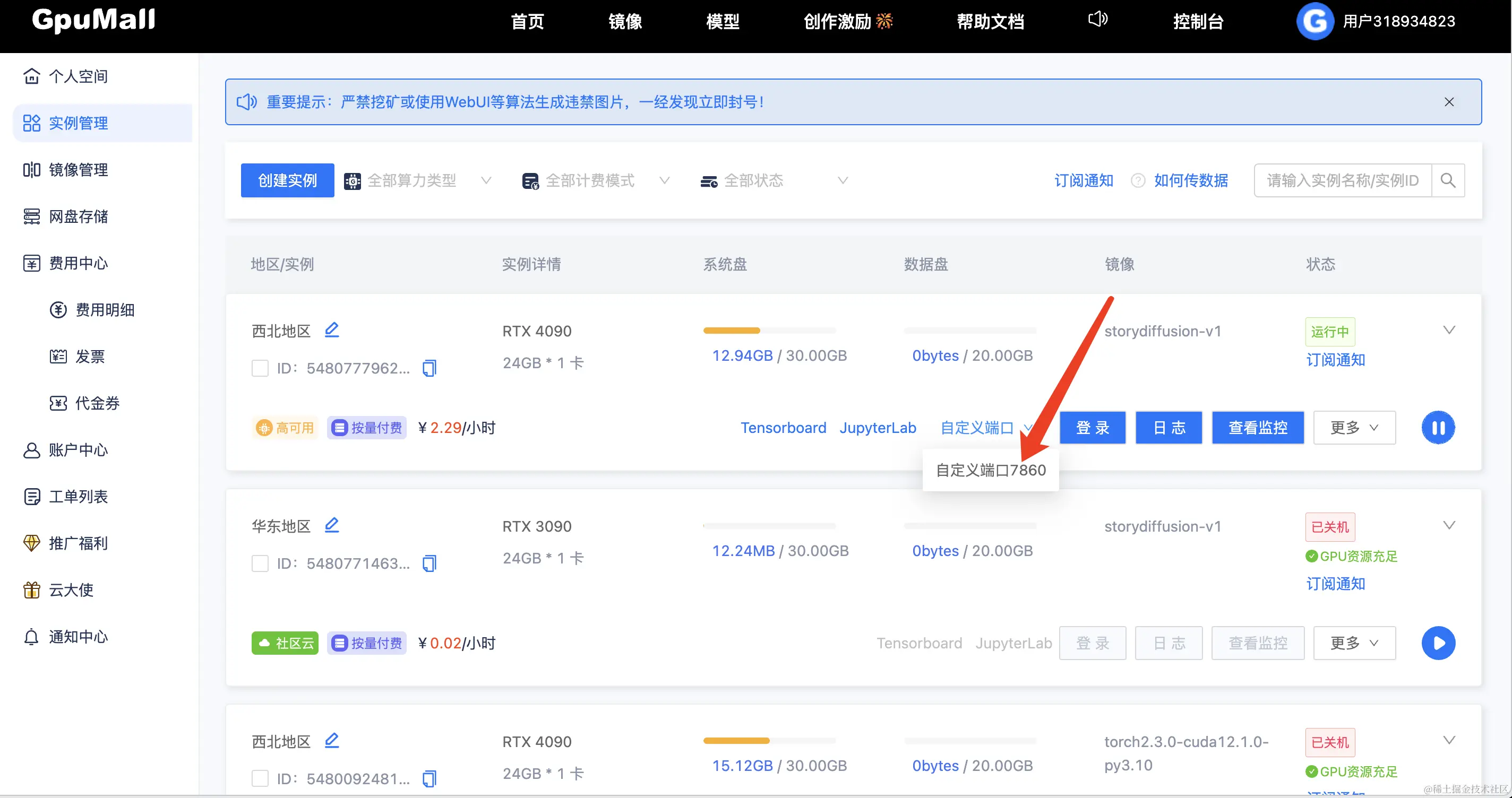Click 日志 button for running instance
Image resolution: width=1512 pixels, height=798 pixels.
(1169, 428)
